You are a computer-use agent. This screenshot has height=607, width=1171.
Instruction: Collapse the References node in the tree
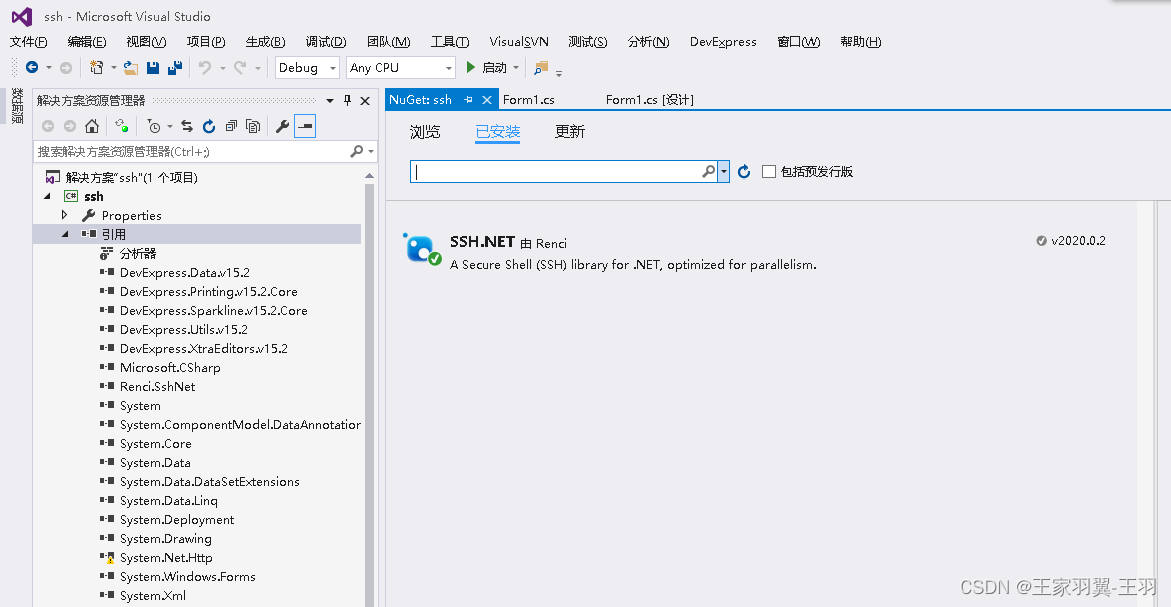point(65,234)
